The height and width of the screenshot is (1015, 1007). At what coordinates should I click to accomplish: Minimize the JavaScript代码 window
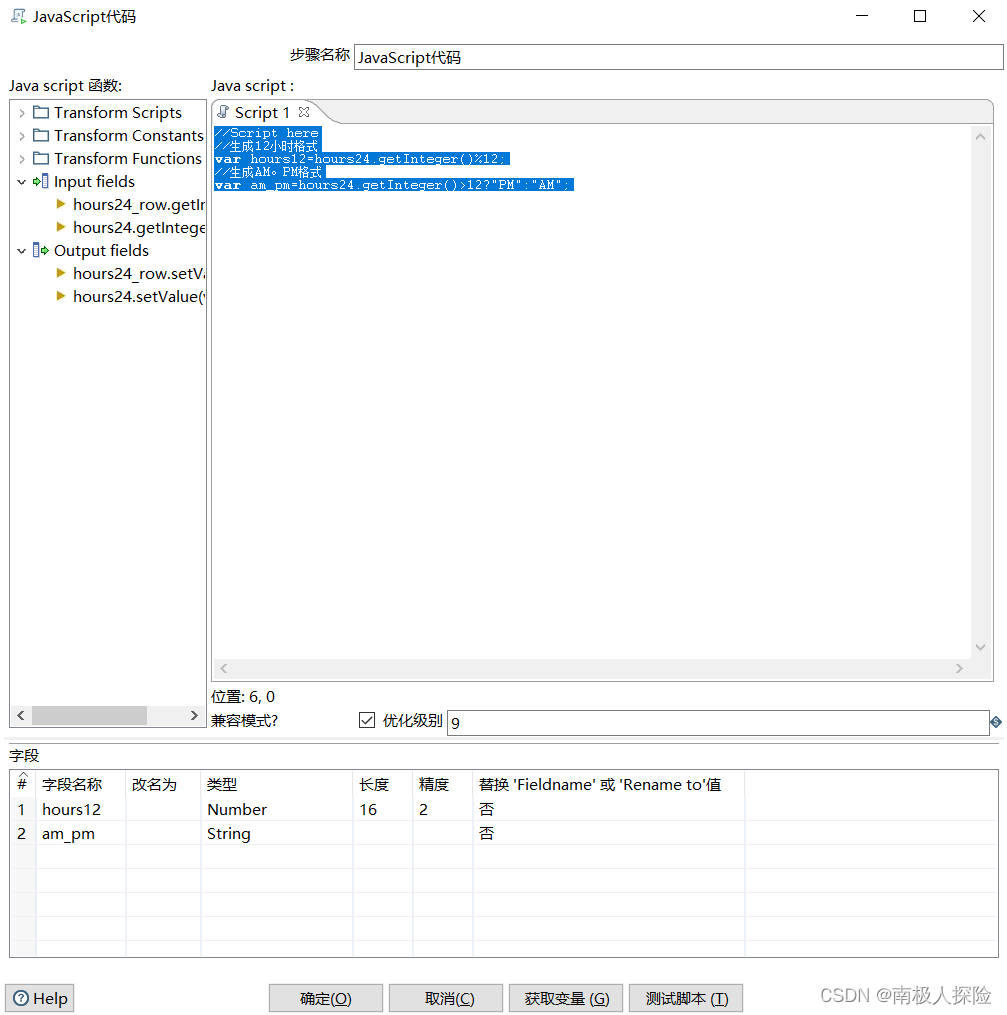coord(861,16)
